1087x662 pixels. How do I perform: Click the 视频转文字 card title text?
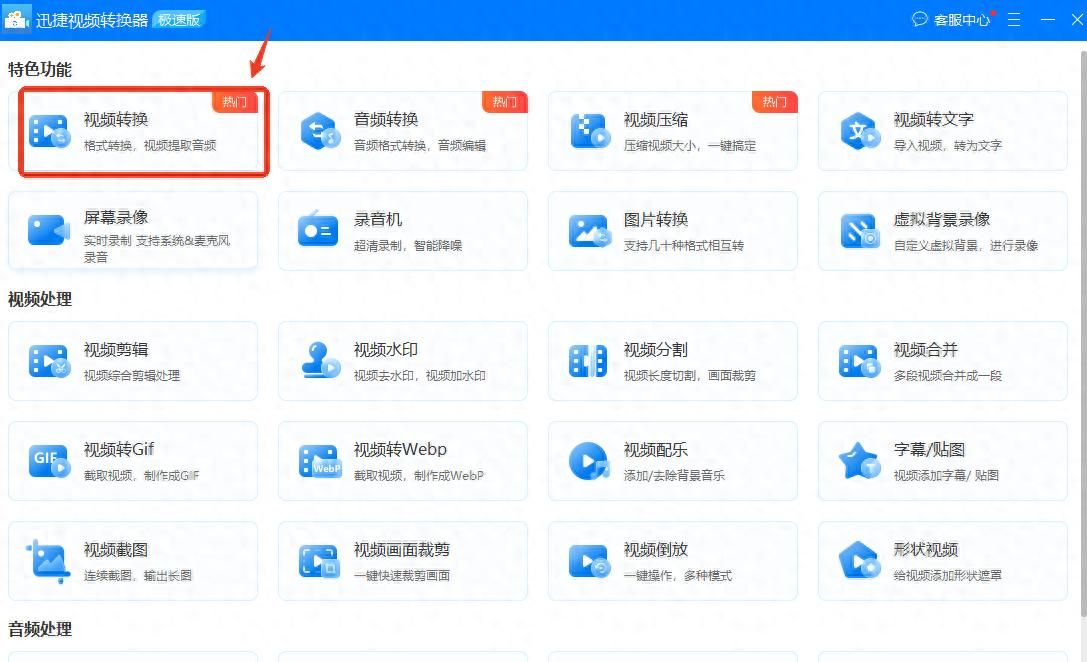tap(934, 119)
